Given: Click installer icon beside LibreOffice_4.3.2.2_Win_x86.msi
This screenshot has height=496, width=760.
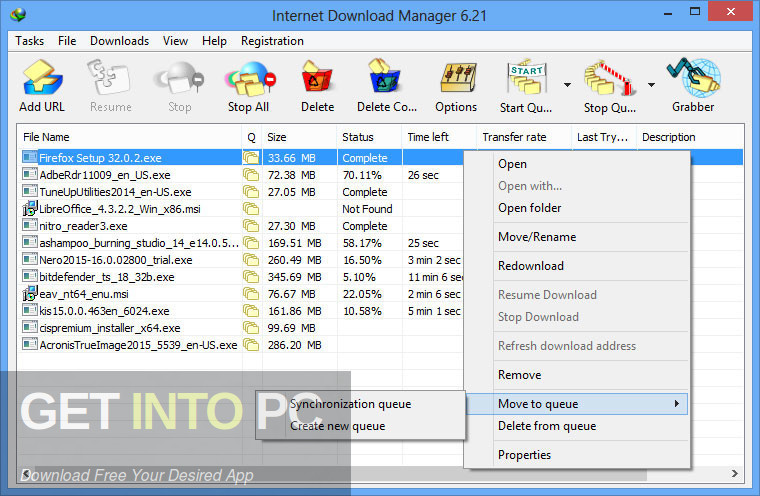Looking at the screenshot, I should pyautogui.click(x=30, y=208).
